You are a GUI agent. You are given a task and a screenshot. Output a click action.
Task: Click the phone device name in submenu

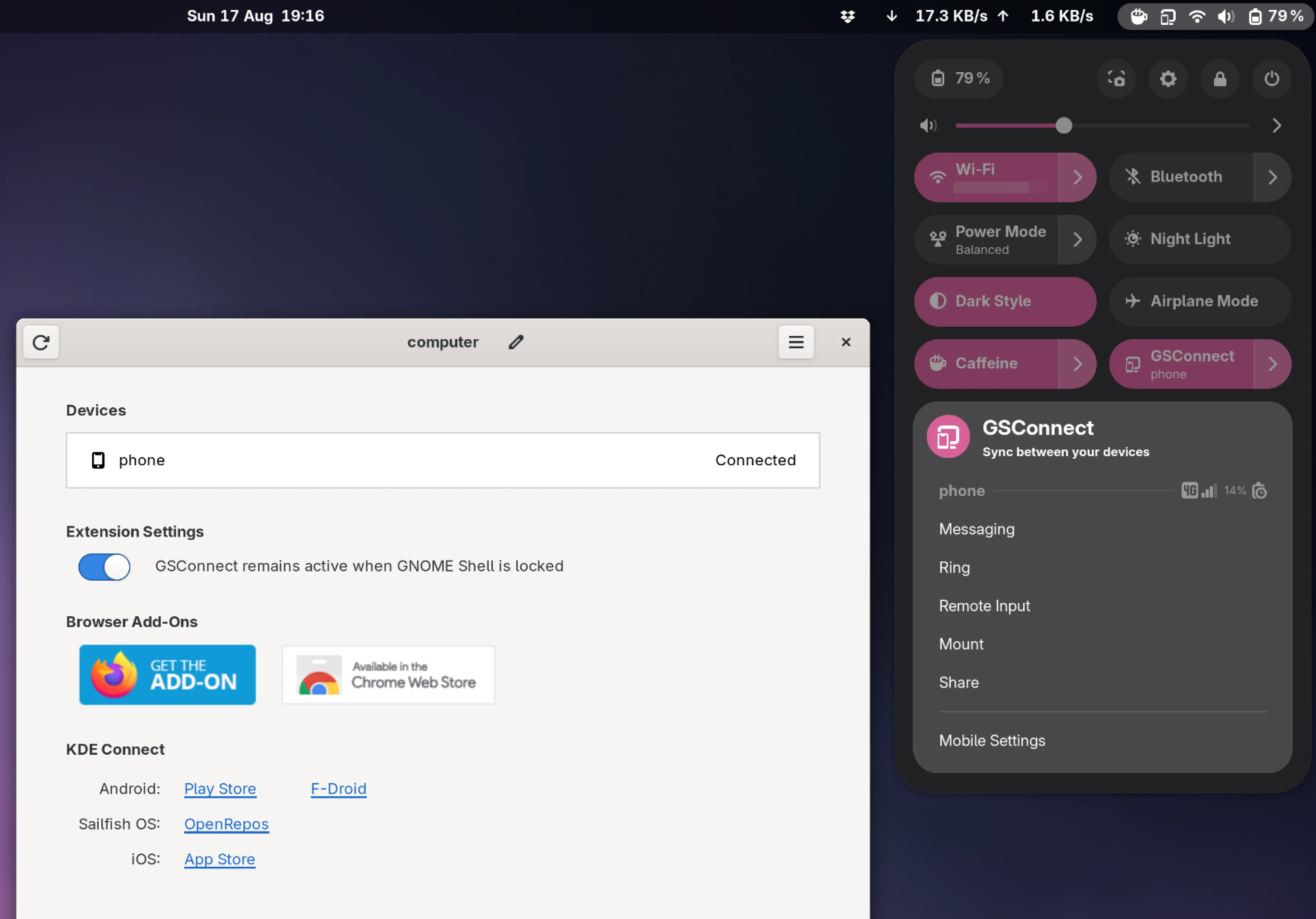tap(961, 491)
